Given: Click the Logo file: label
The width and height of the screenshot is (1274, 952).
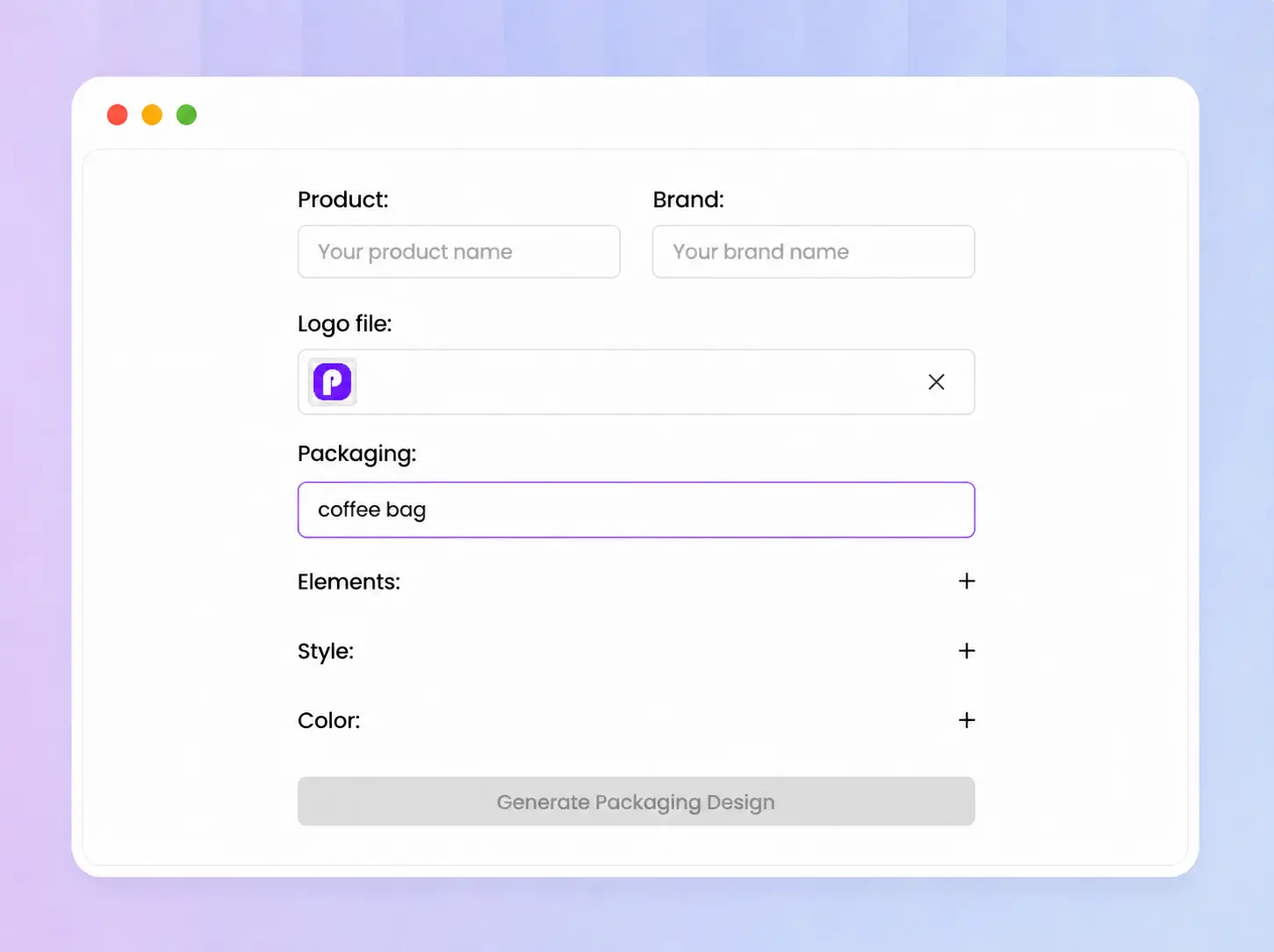Looking at the screenshot, I should 344,324.
